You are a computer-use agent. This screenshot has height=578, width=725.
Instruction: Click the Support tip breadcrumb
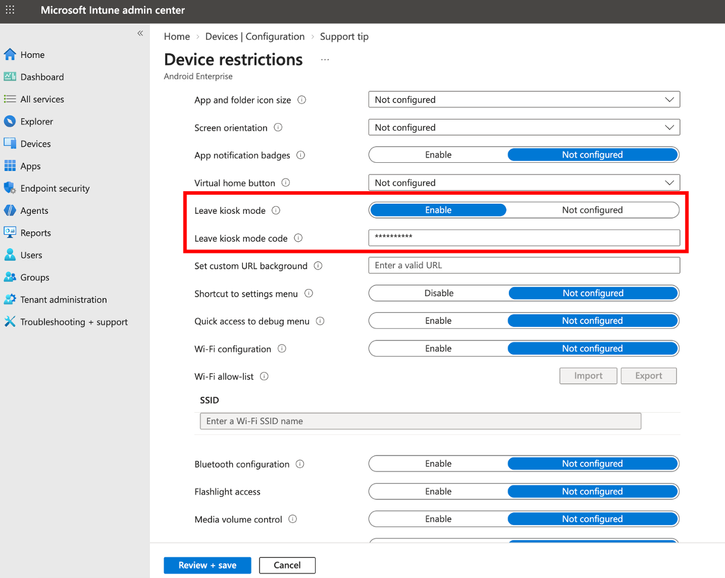[x=344, y=37]
